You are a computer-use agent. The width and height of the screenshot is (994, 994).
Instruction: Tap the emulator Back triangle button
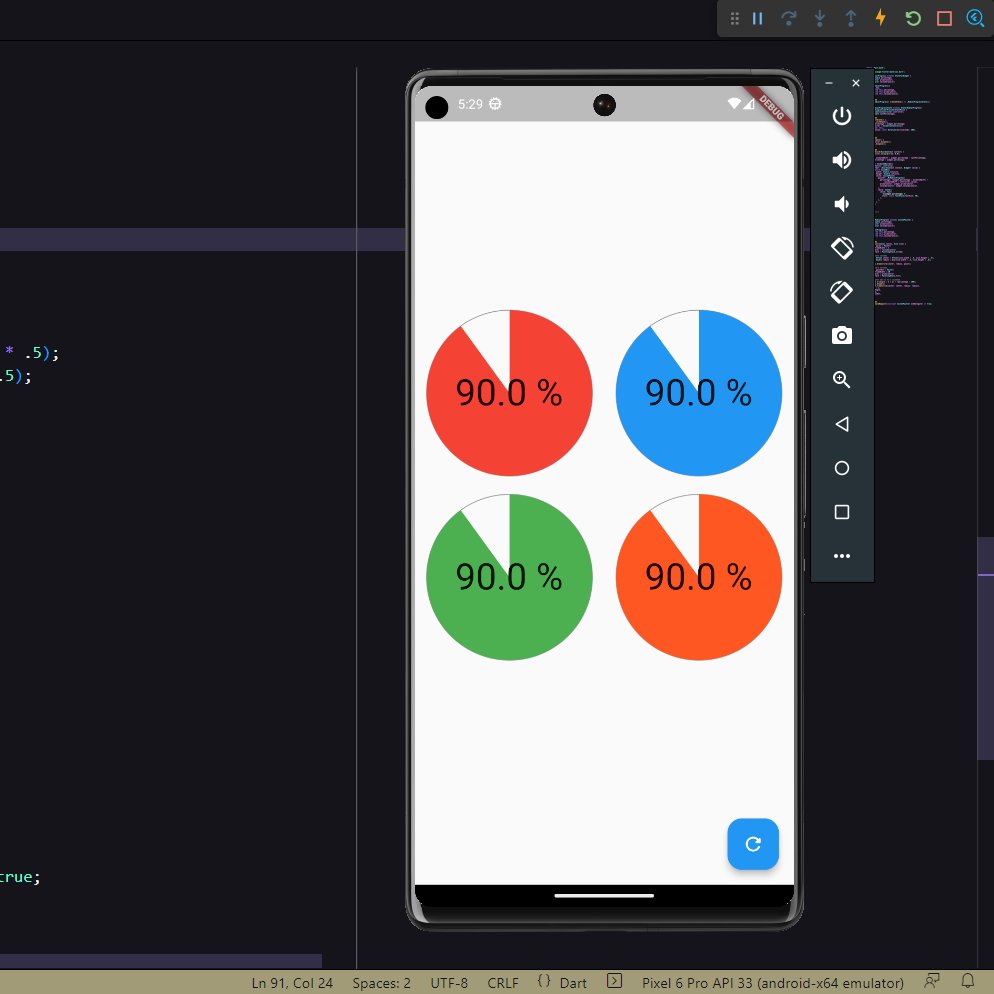point(842,423)
